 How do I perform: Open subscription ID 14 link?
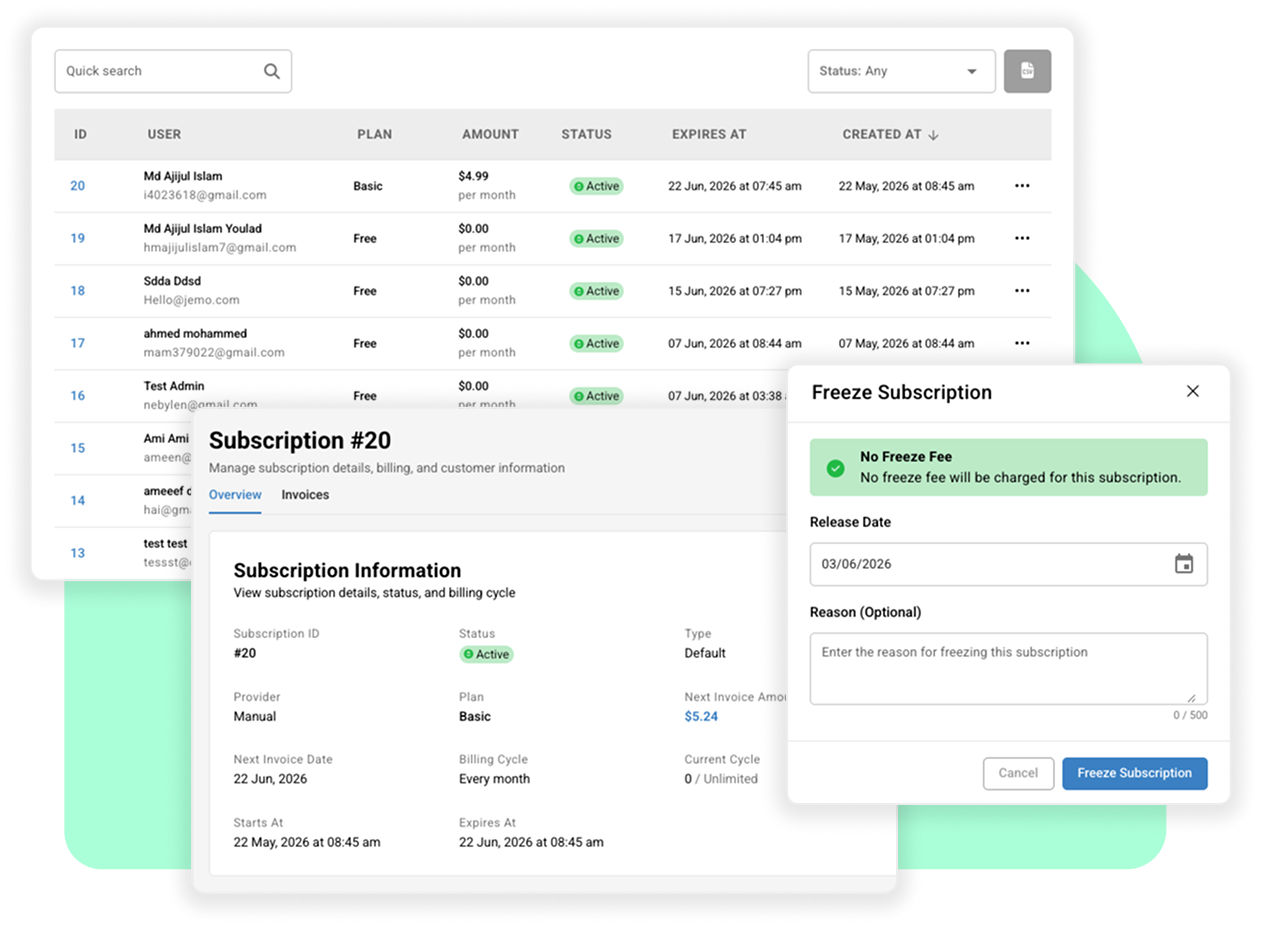pyautogui.click(x=77, y=501)
